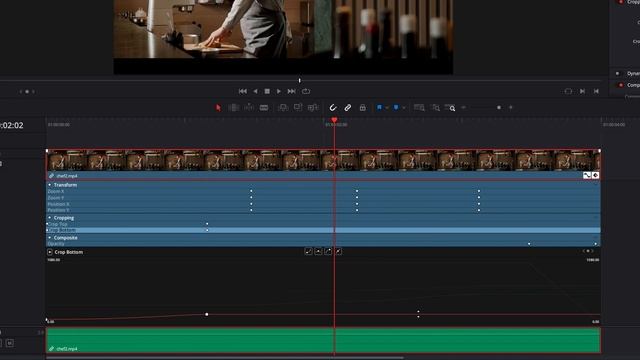Viewport: 640px width, 360px height.
Task: Click the Overwrite Clip edit icon
Action: pos(298,108)
